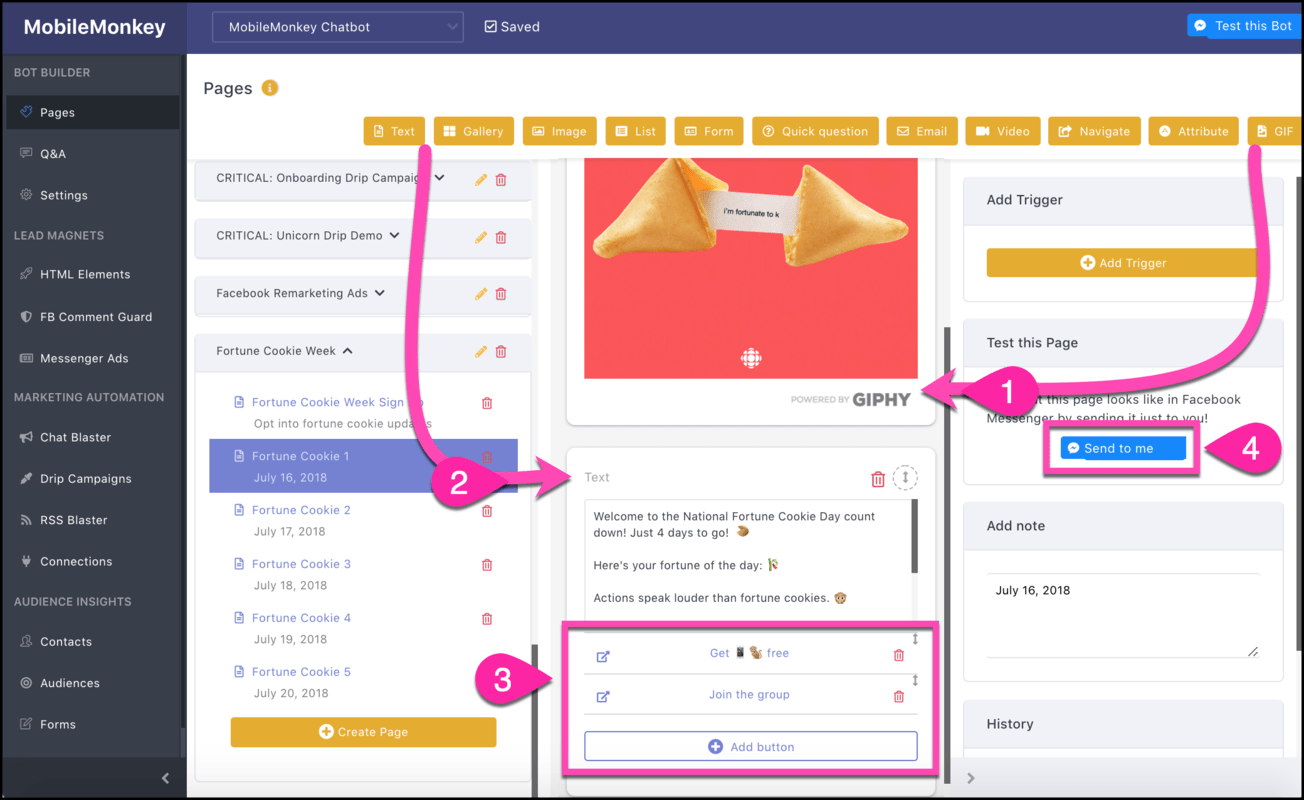The image size is (1304, 800).
Task: Click the Test this Bot button
Action: pyautogui.click(x=1245, y=26)
